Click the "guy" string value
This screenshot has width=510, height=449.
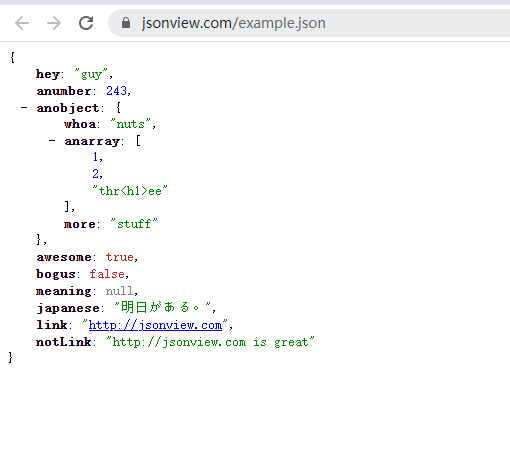[91, 74]
